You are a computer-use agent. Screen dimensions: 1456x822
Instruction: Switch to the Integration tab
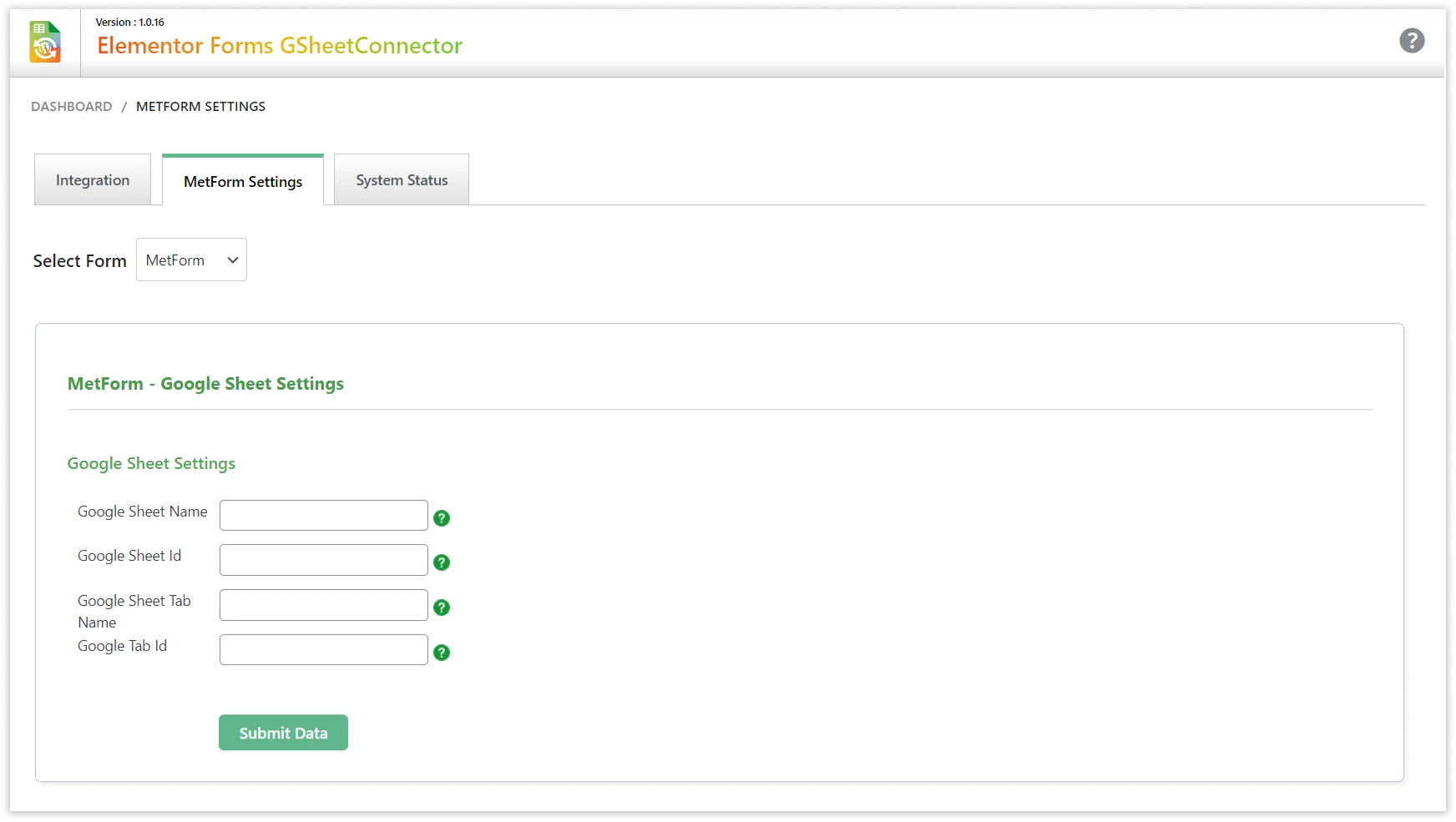pos(93,180)
